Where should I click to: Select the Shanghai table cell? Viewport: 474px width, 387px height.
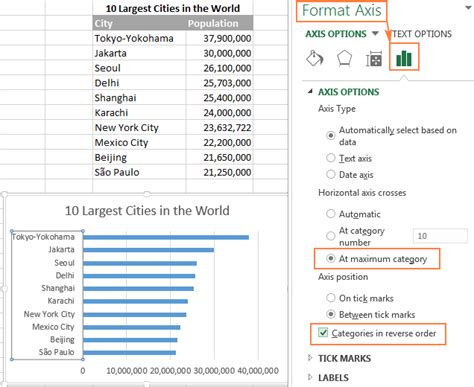139,98
